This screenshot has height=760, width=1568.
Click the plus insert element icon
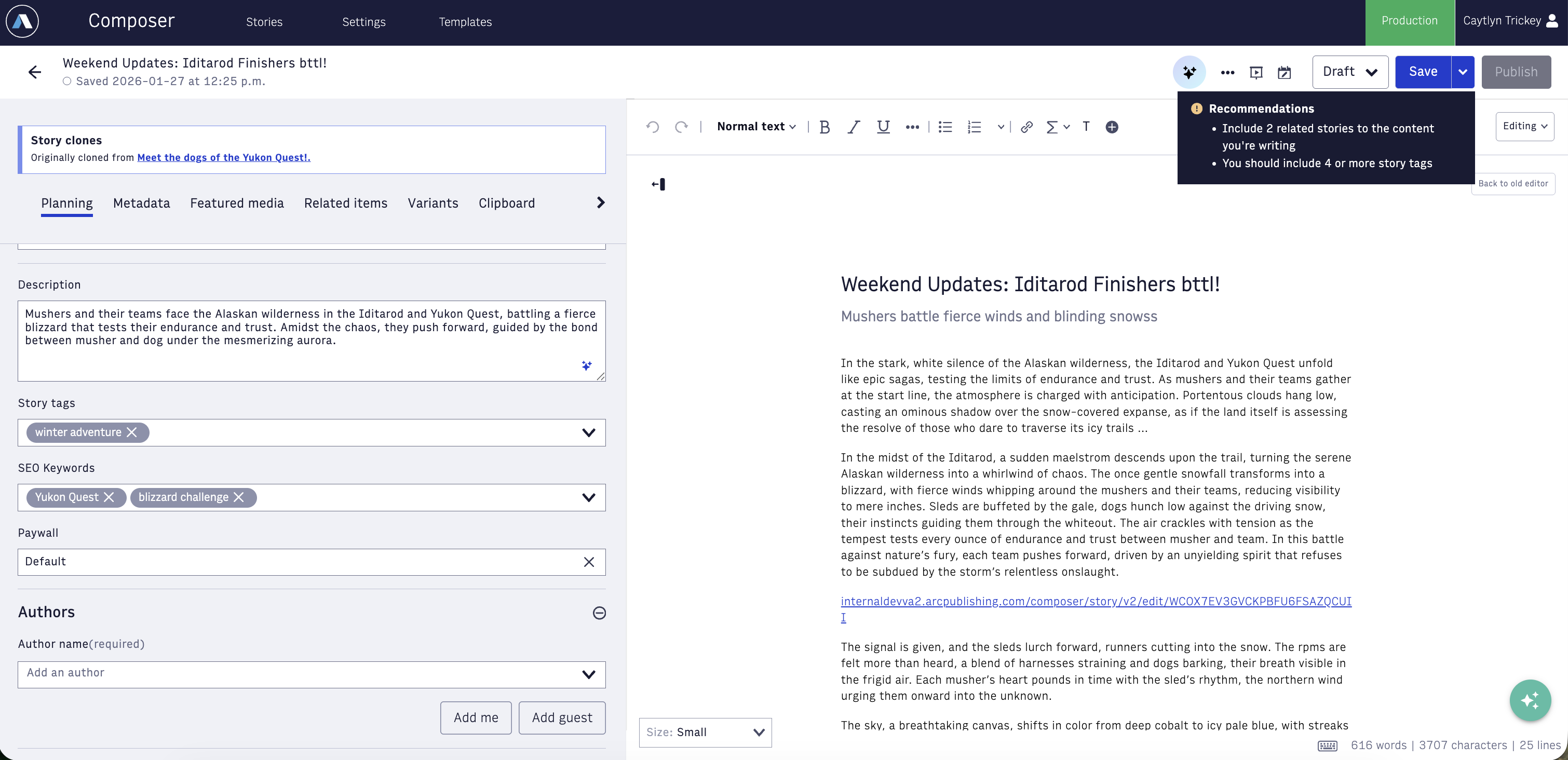1112,127
